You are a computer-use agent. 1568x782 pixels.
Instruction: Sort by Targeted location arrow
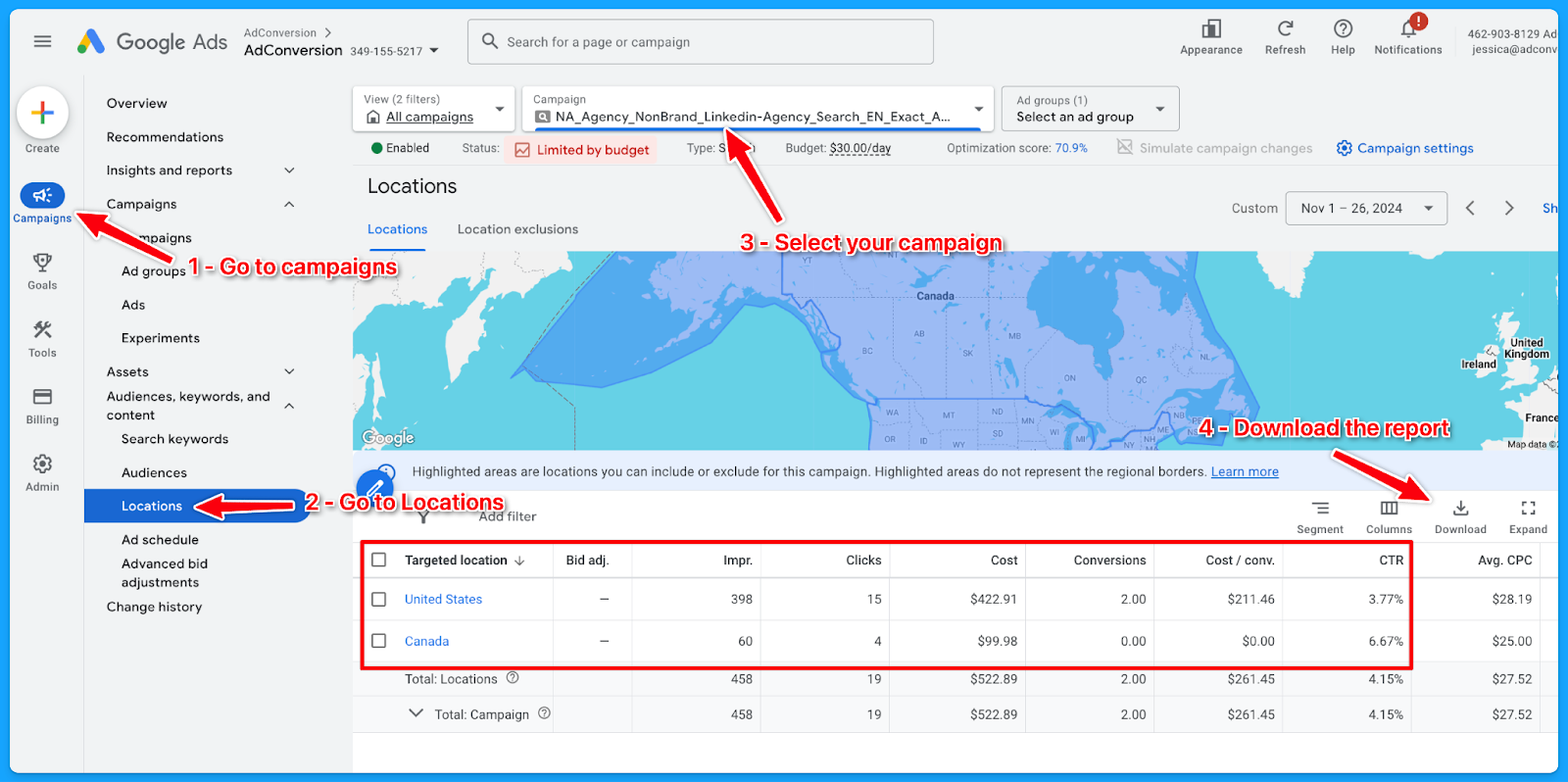(519, 561)
